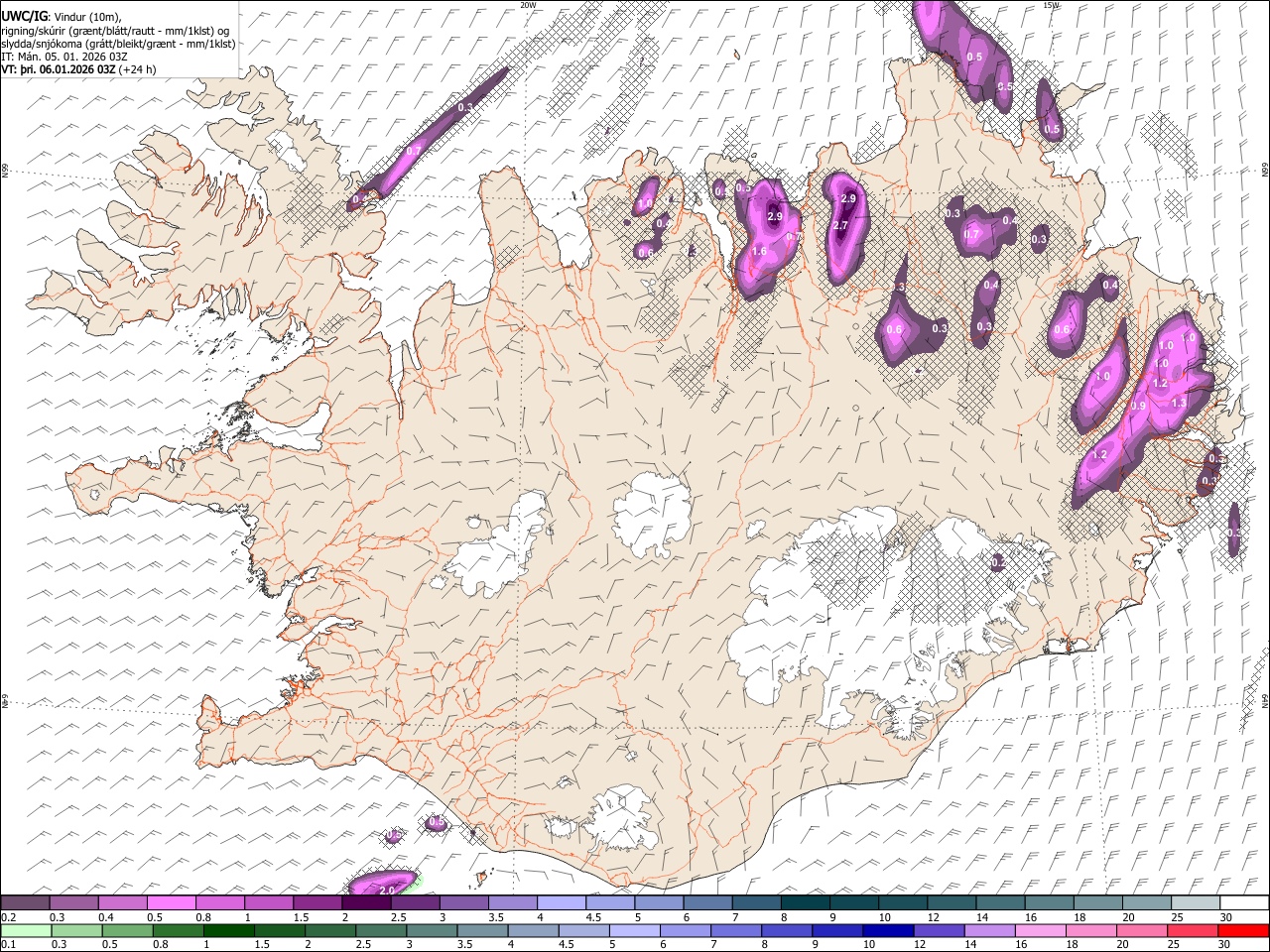Click the '1.3' precipitation value in the east

pos(1179,404)
